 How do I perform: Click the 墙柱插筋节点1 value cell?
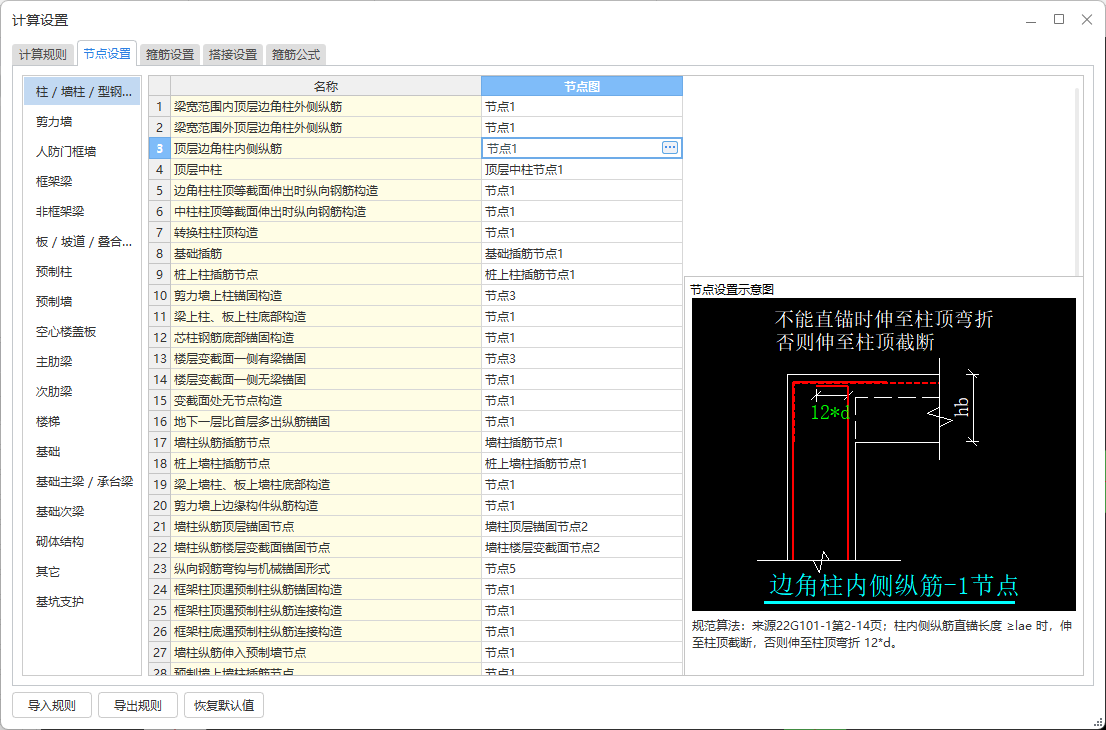(x=582, y=442)
